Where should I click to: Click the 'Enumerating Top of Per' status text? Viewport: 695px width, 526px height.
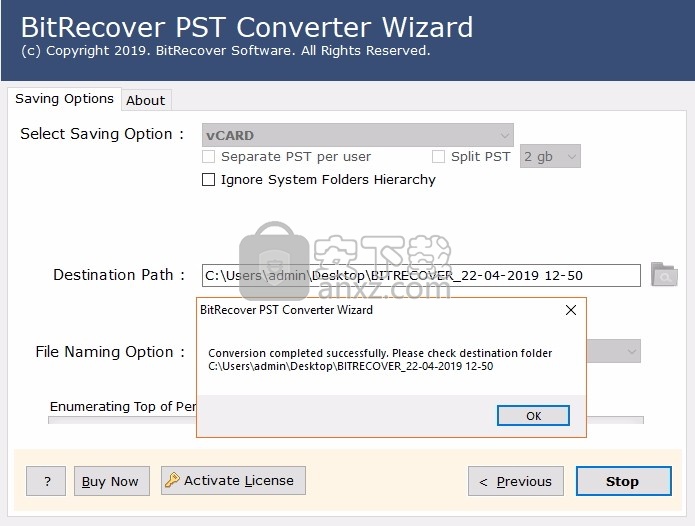tap(123, 406)
